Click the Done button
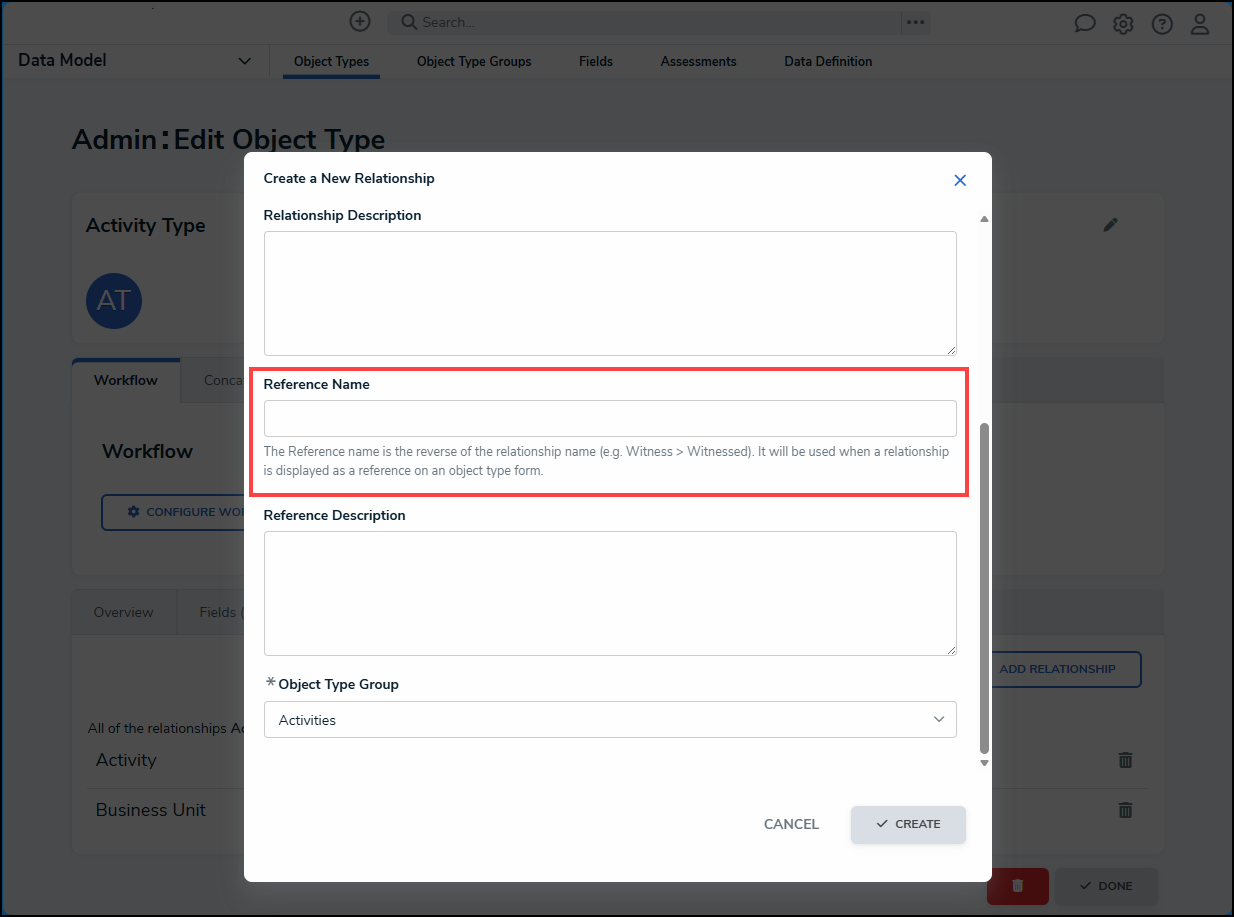The height and width of the screenshot is (917, 1234). pyautogui.click(x=1106, y=886)
